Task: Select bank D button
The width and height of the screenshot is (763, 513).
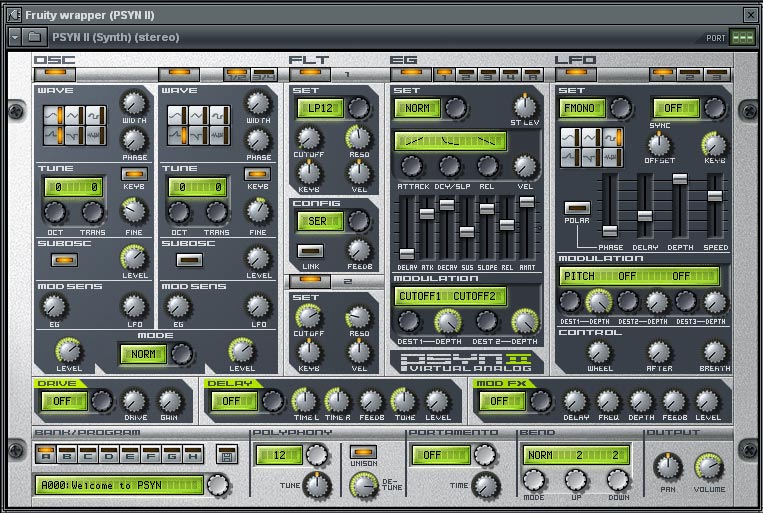Action: click(109, 454)
